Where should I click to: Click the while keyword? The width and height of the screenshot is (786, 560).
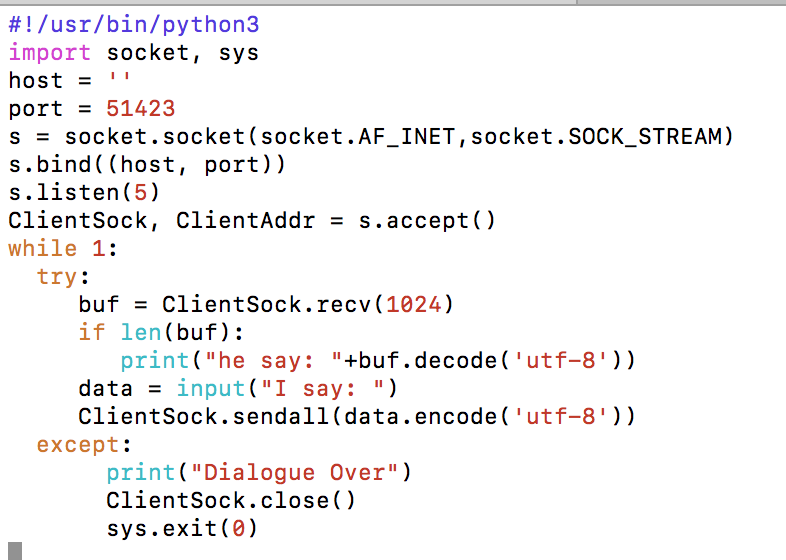(x=43, y=249)
